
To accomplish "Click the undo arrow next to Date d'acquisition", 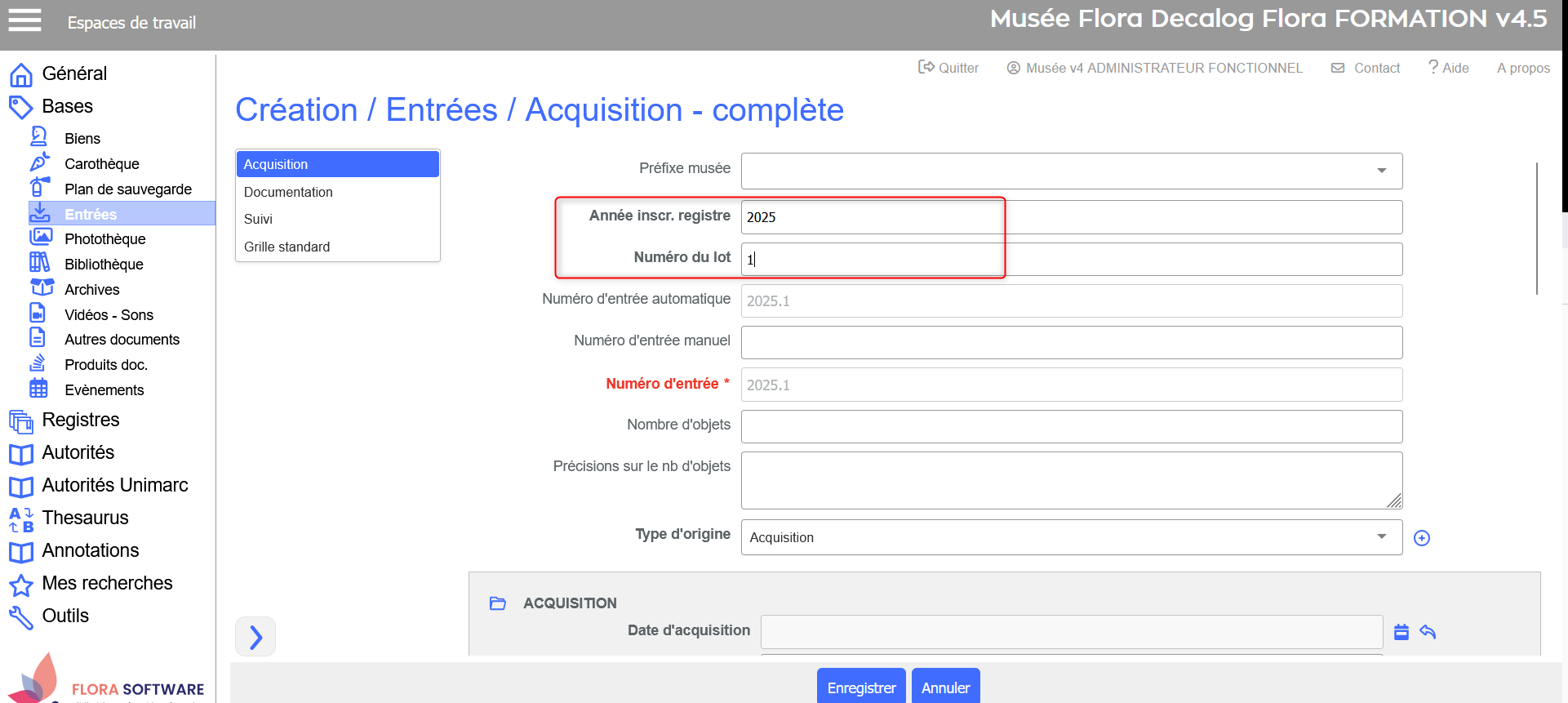I will point(1428,631).
